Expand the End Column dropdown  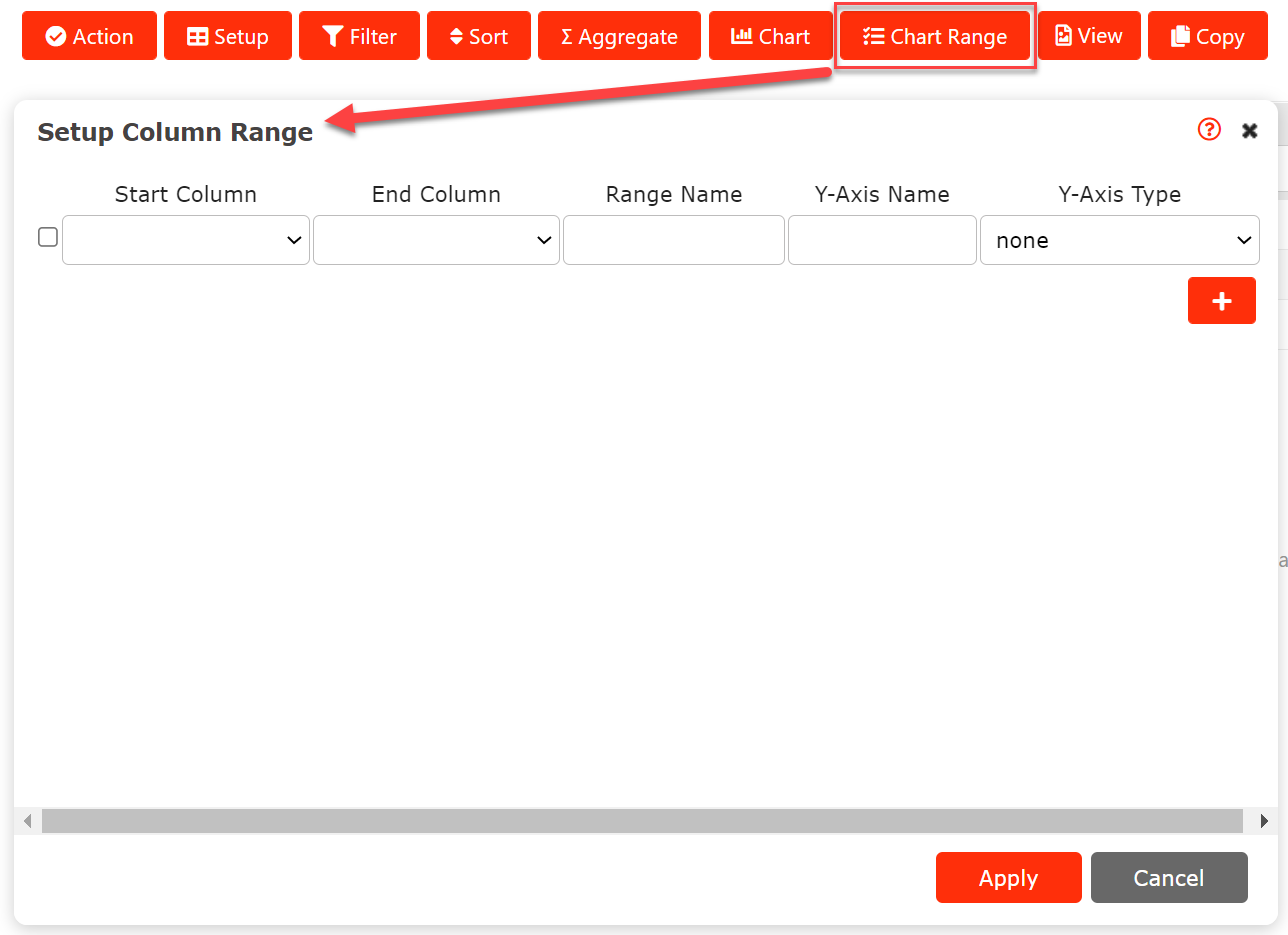(x=436, y=240)
